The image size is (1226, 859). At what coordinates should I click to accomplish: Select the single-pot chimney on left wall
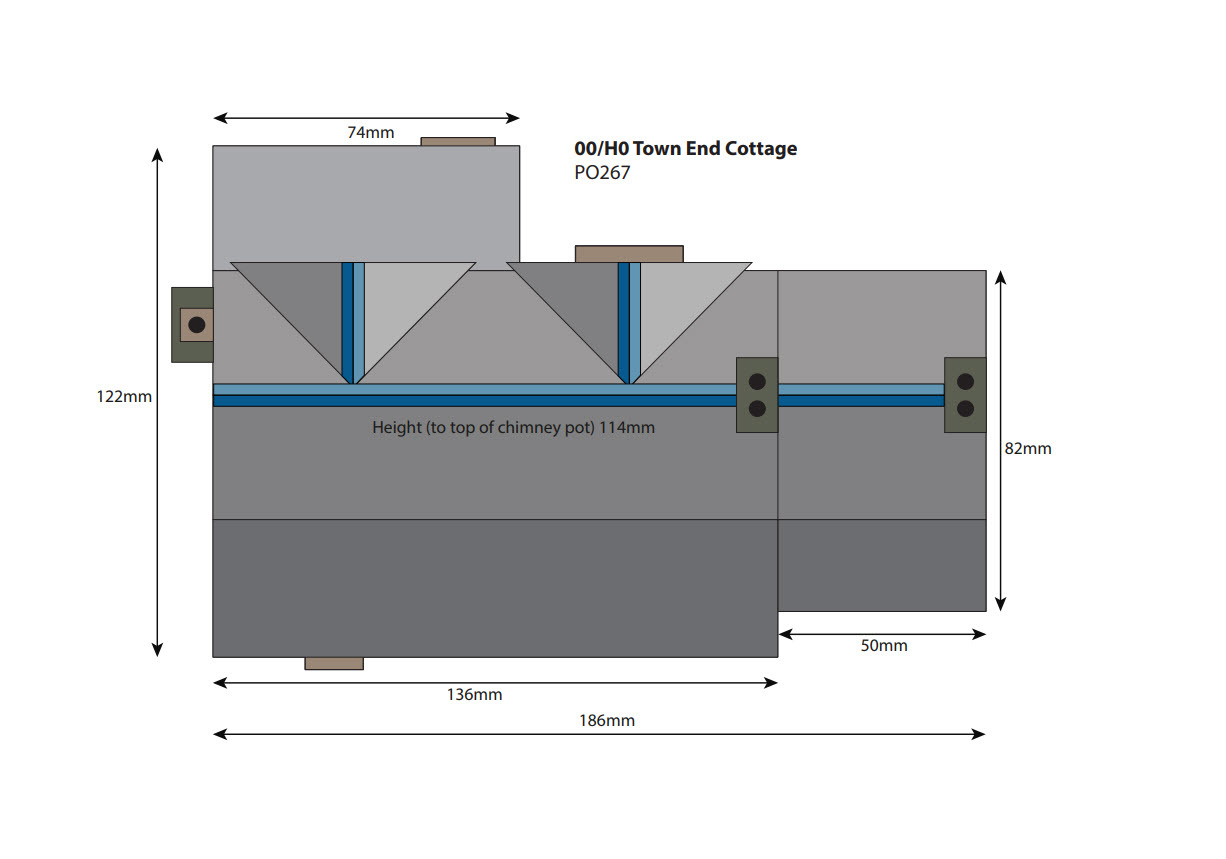click(x=194, y=325)
